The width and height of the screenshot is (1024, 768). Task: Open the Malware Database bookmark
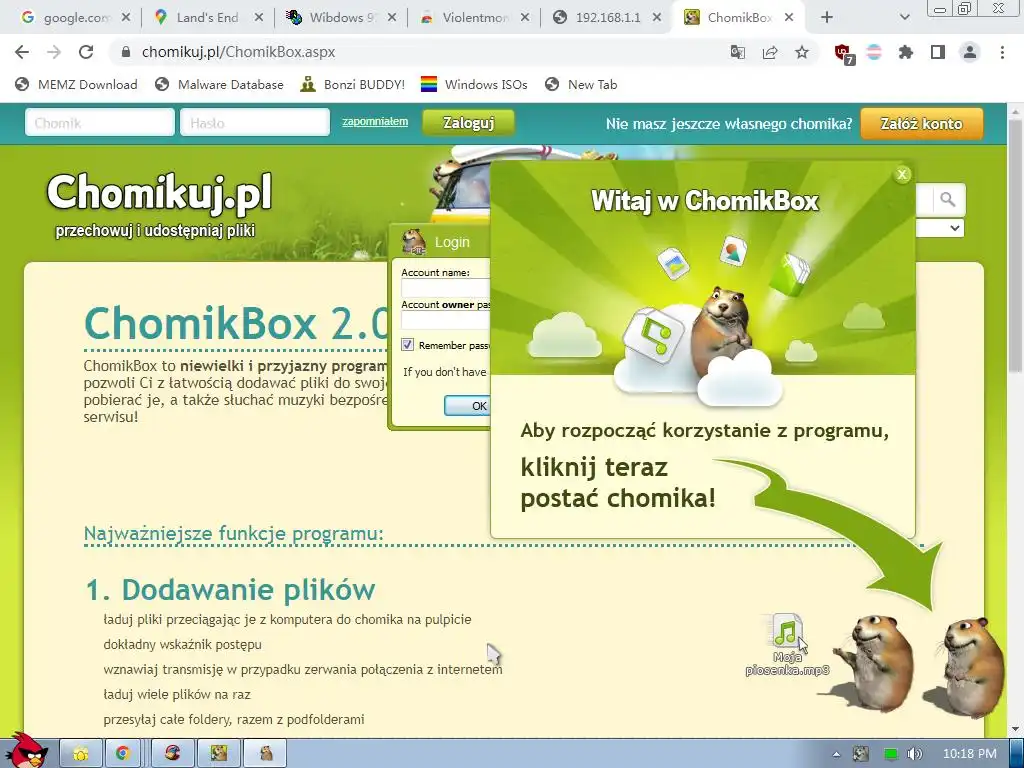[x=219, y=84]
